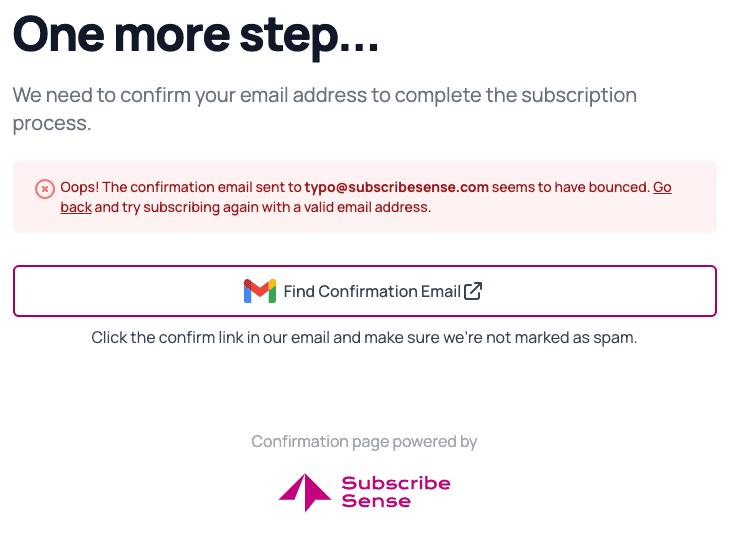Select the "One more step..." heading

(196, 35)
